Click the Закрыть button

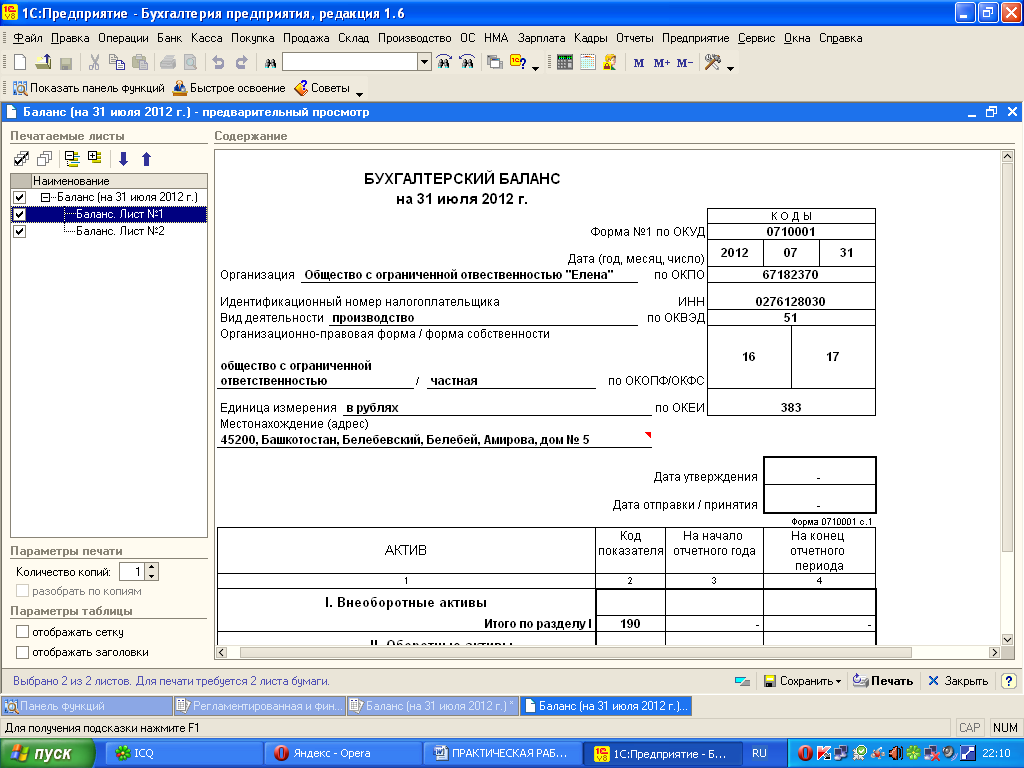pyautogui.click(x=958, y=681)
